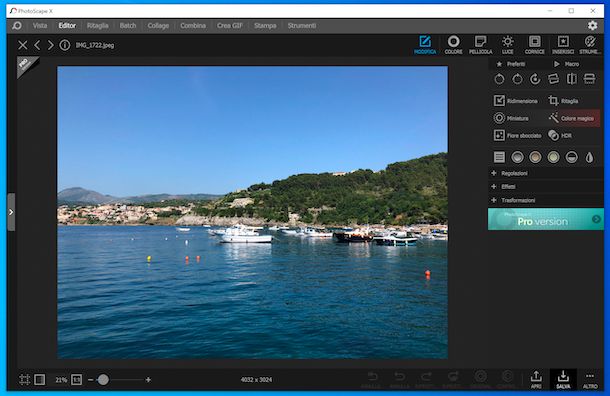Viewport: 610px width, 396px height.
Task: Switch to the Editor tab
Action: tap(67, 26)
